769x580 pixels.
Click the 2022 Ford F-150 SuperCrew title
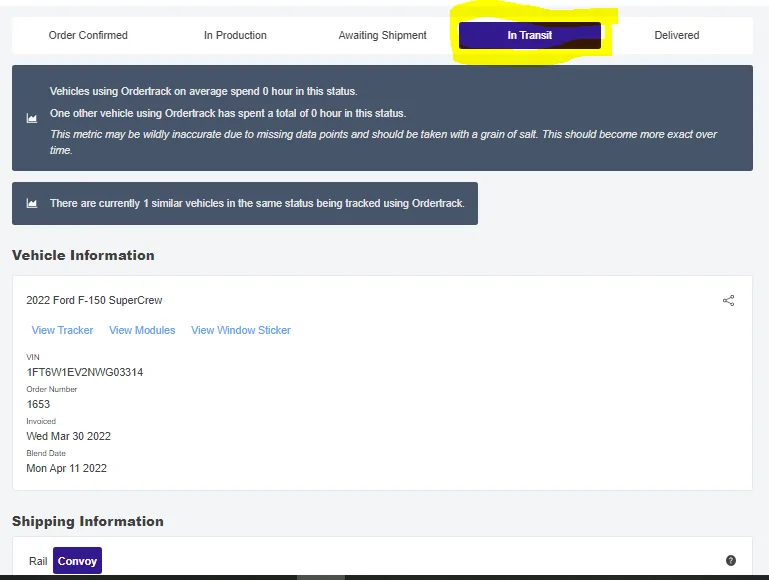94,300
